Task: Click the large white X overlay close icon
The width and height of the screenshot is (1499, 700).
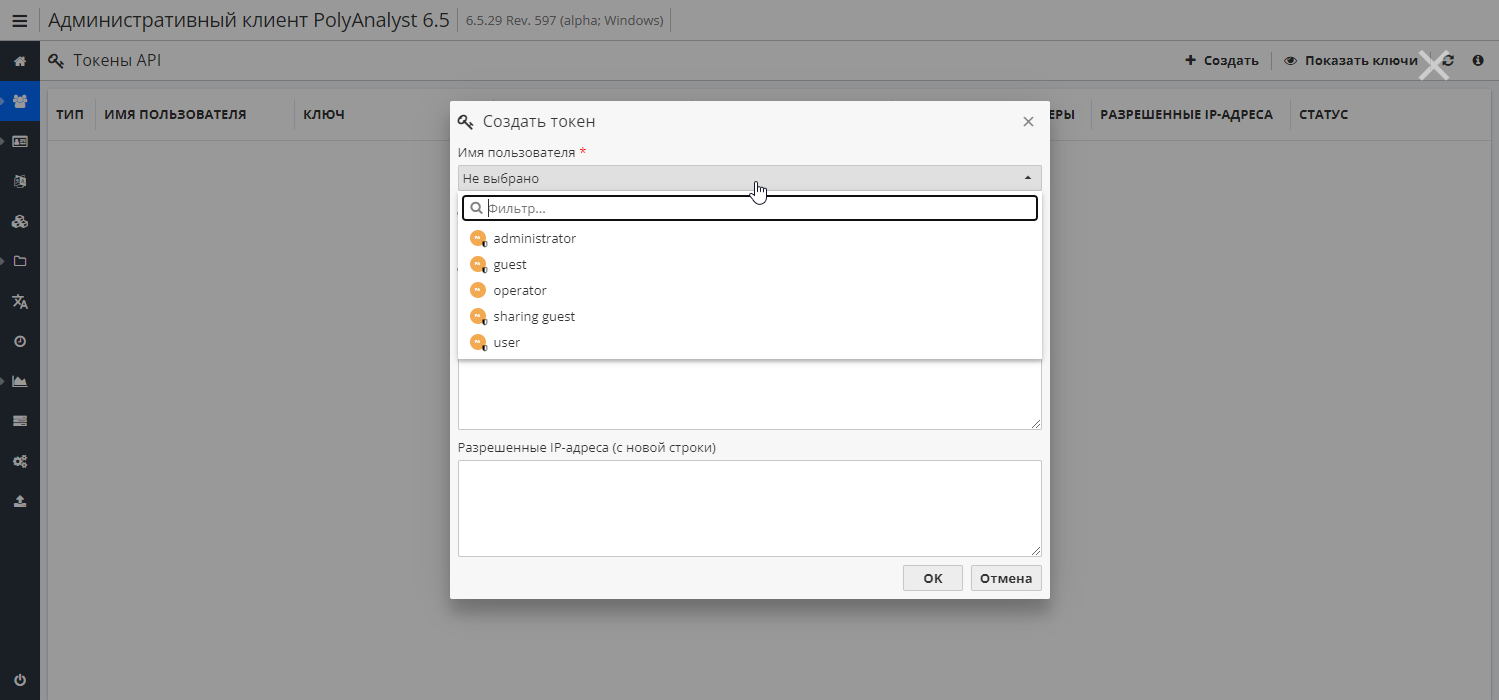Action: pyautogui.click(x=1434, y=66)
